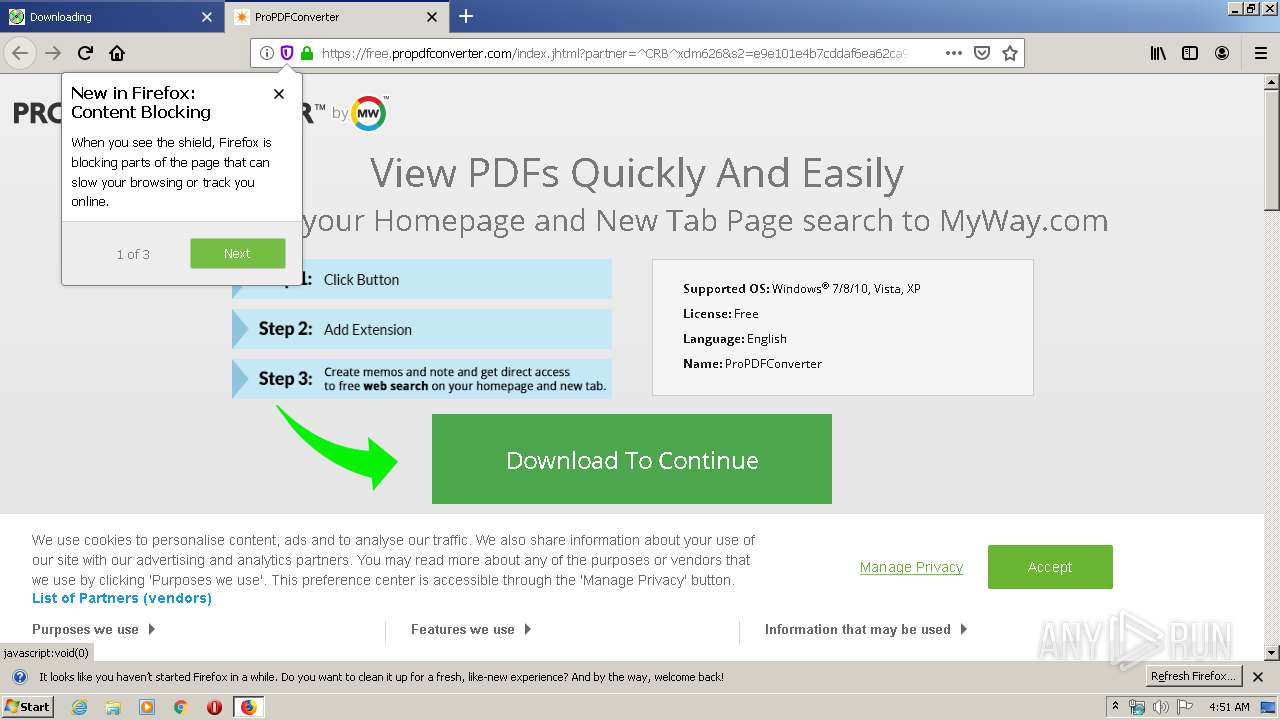
Task: Go back using the browser back arrow
Action: pos(20,53)
